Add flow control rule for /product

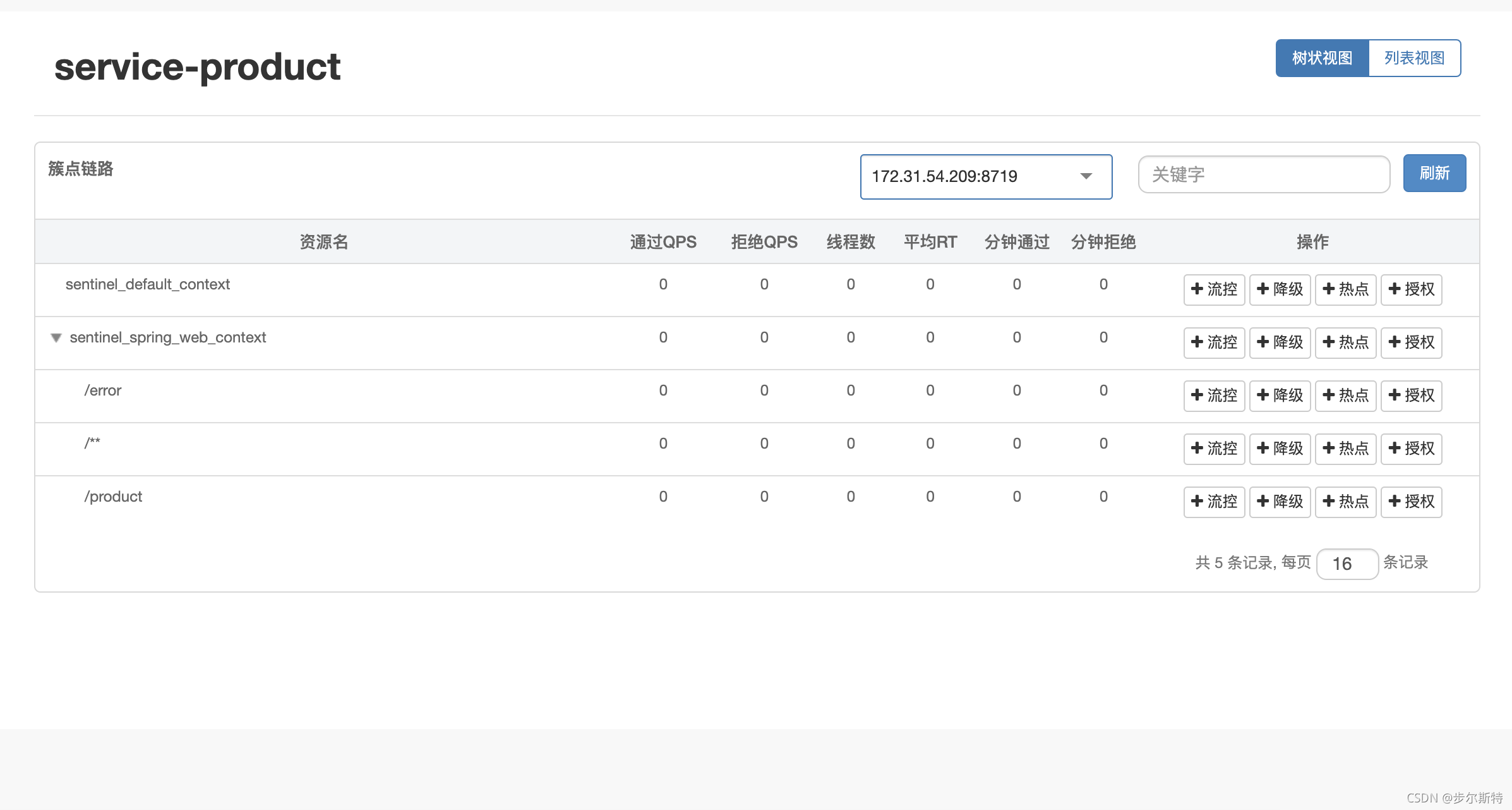[x=1213, y=502]
